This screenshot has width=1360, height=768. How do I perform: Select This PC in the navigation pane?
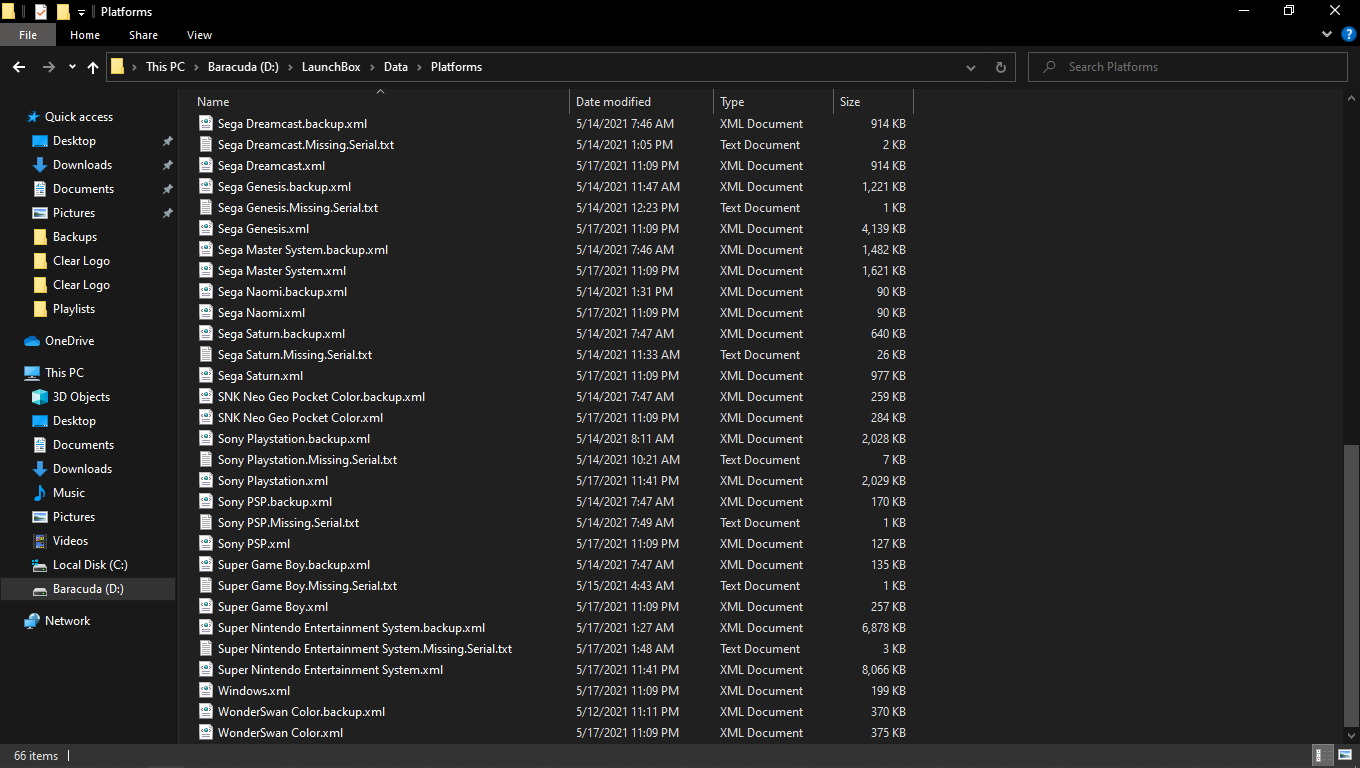point(64,373)
